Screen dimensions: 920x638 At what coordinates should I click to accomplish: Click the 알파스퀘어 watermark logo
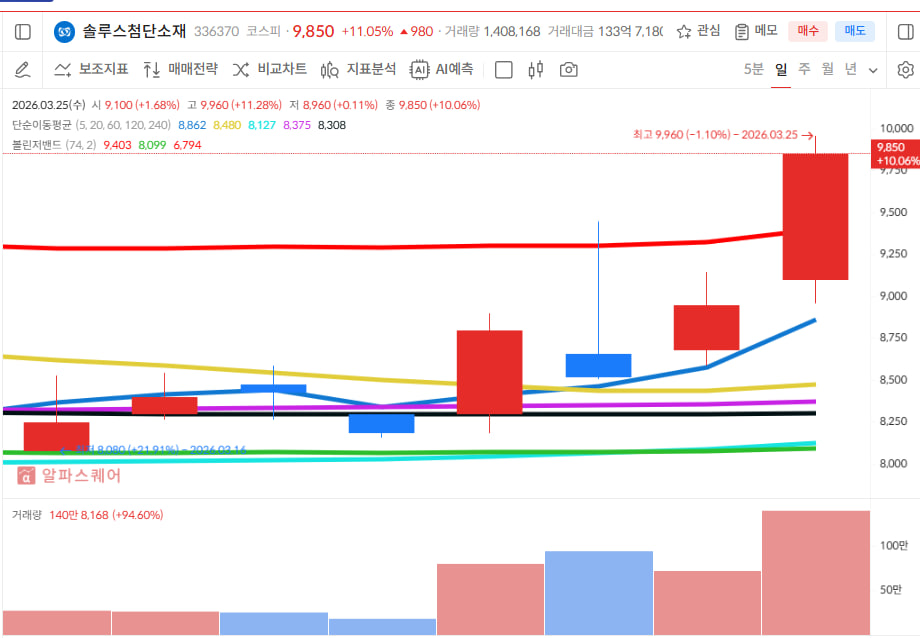pyautogui.click(x=68, y=476)
